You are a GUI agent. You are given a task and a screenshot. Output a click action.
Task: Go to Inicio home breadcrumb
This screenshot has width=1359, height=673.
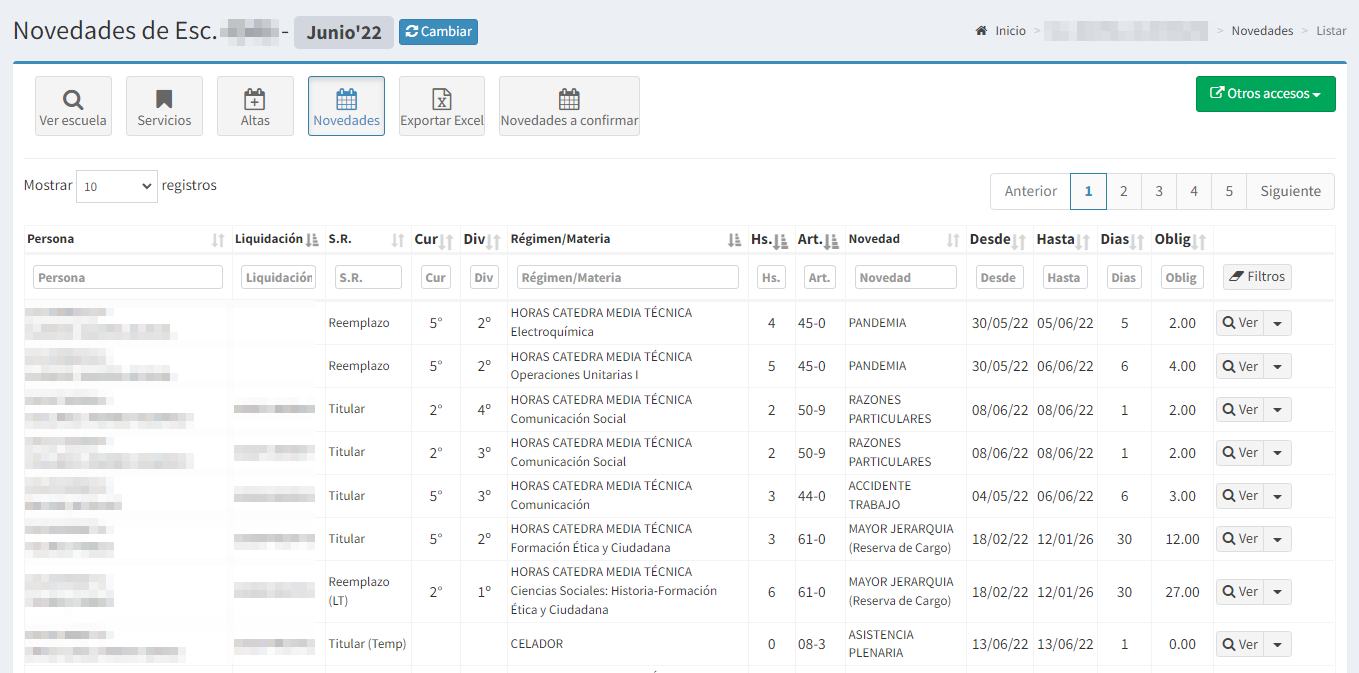pos(1001,31)
